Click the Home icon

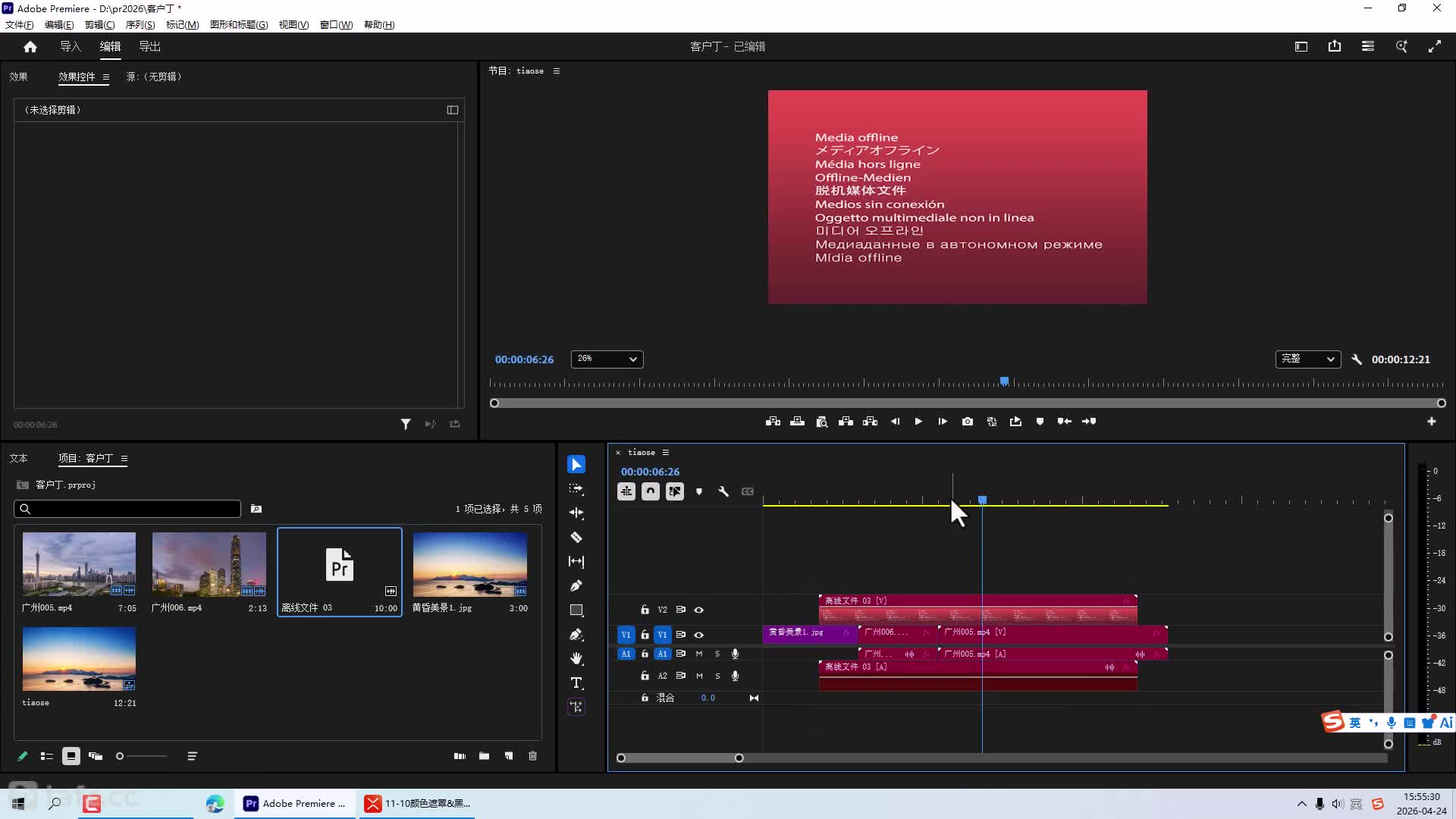pyautogui.click(x=30, y=47)
